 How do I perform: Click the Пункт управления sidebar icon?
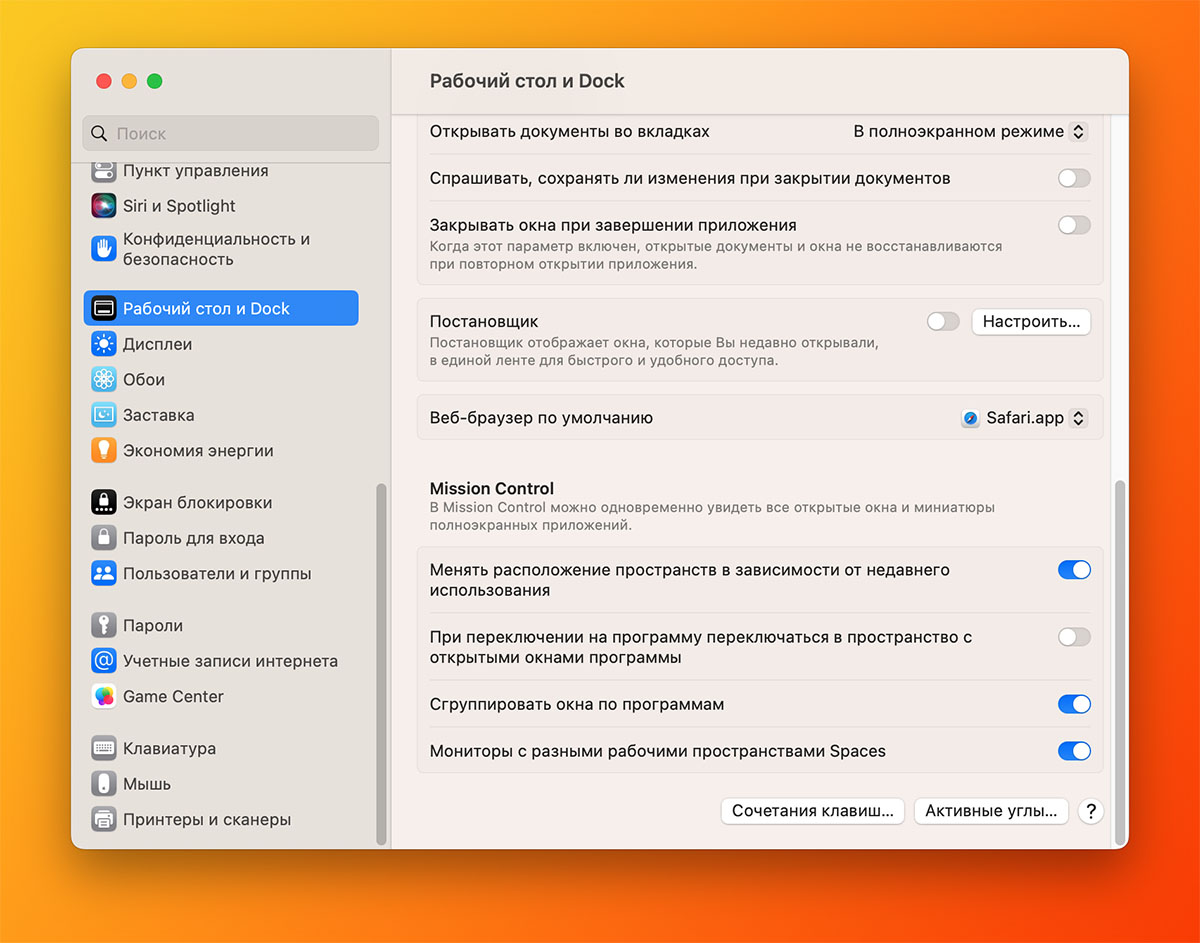pos(104,170)
